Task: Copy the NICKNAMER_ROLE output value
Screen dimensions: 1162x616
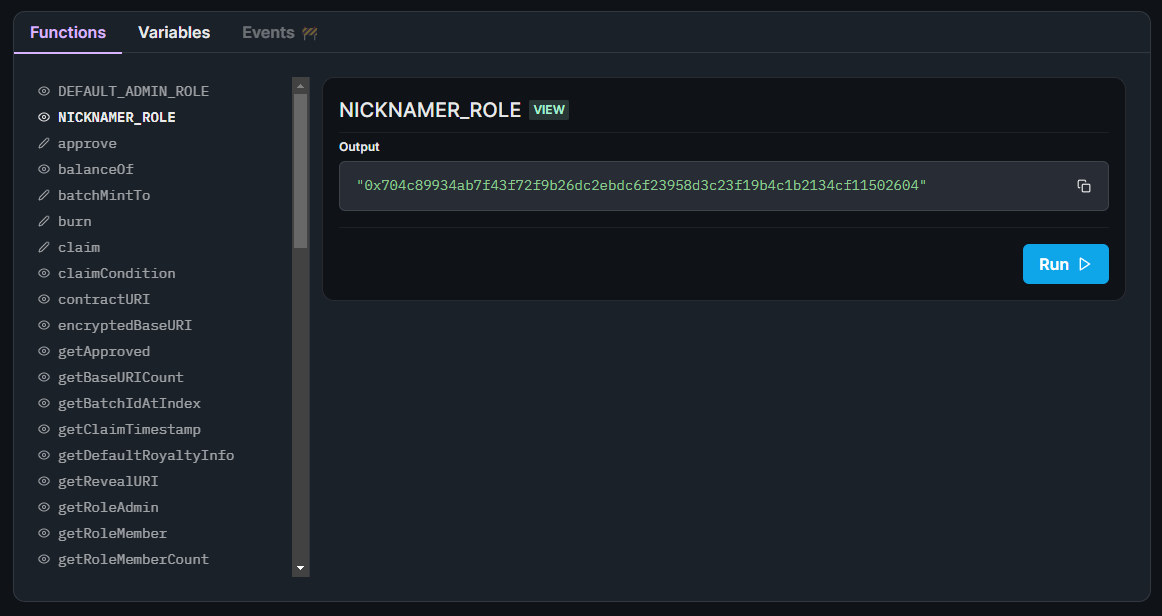Action: coord(1084,185)
